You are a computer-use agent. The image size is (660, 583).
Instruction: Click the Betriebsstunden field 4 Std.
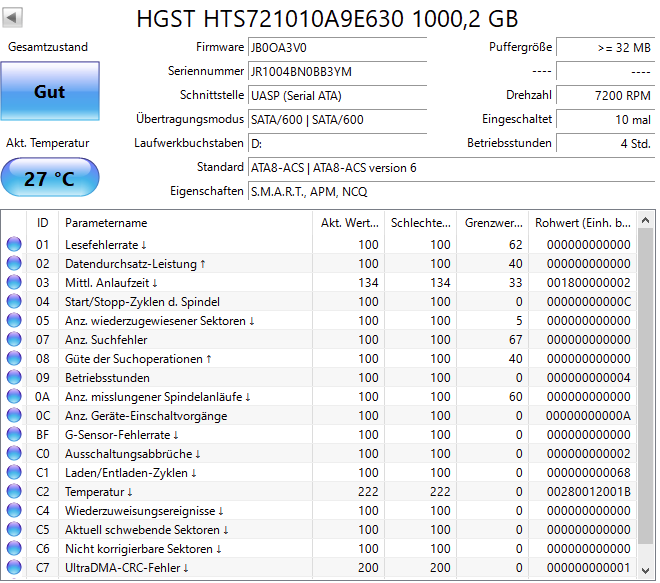point(606,143)
